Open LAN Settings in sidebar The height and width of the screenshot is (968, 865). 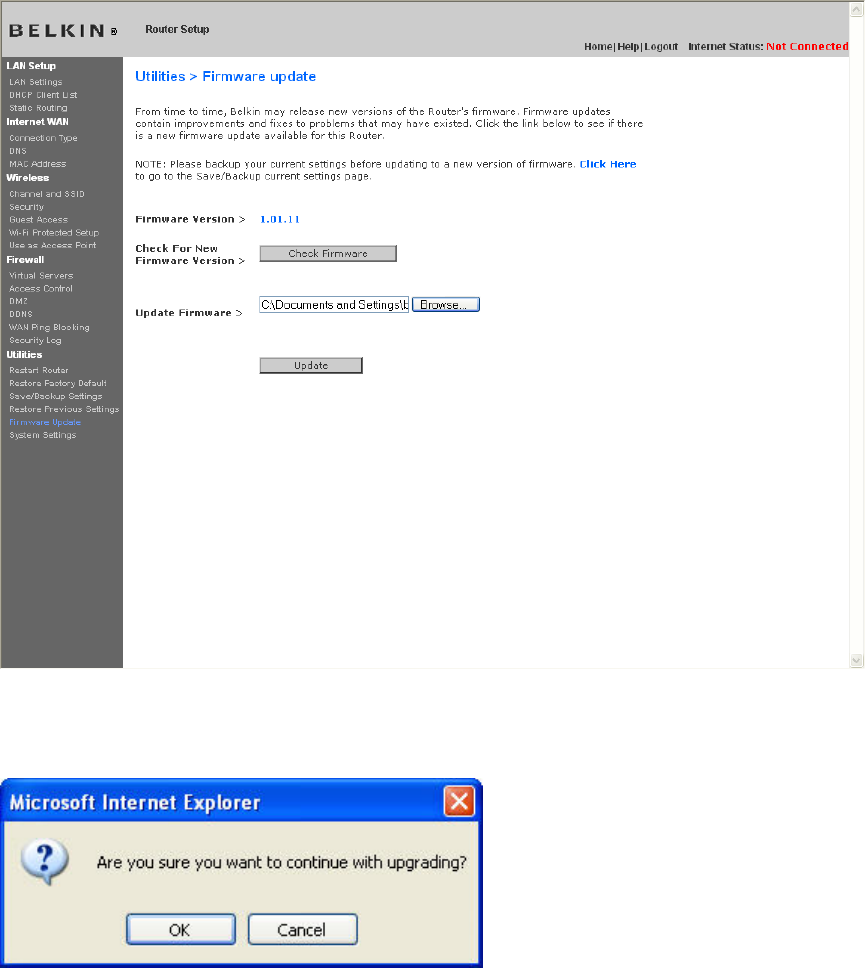(35, 82)
